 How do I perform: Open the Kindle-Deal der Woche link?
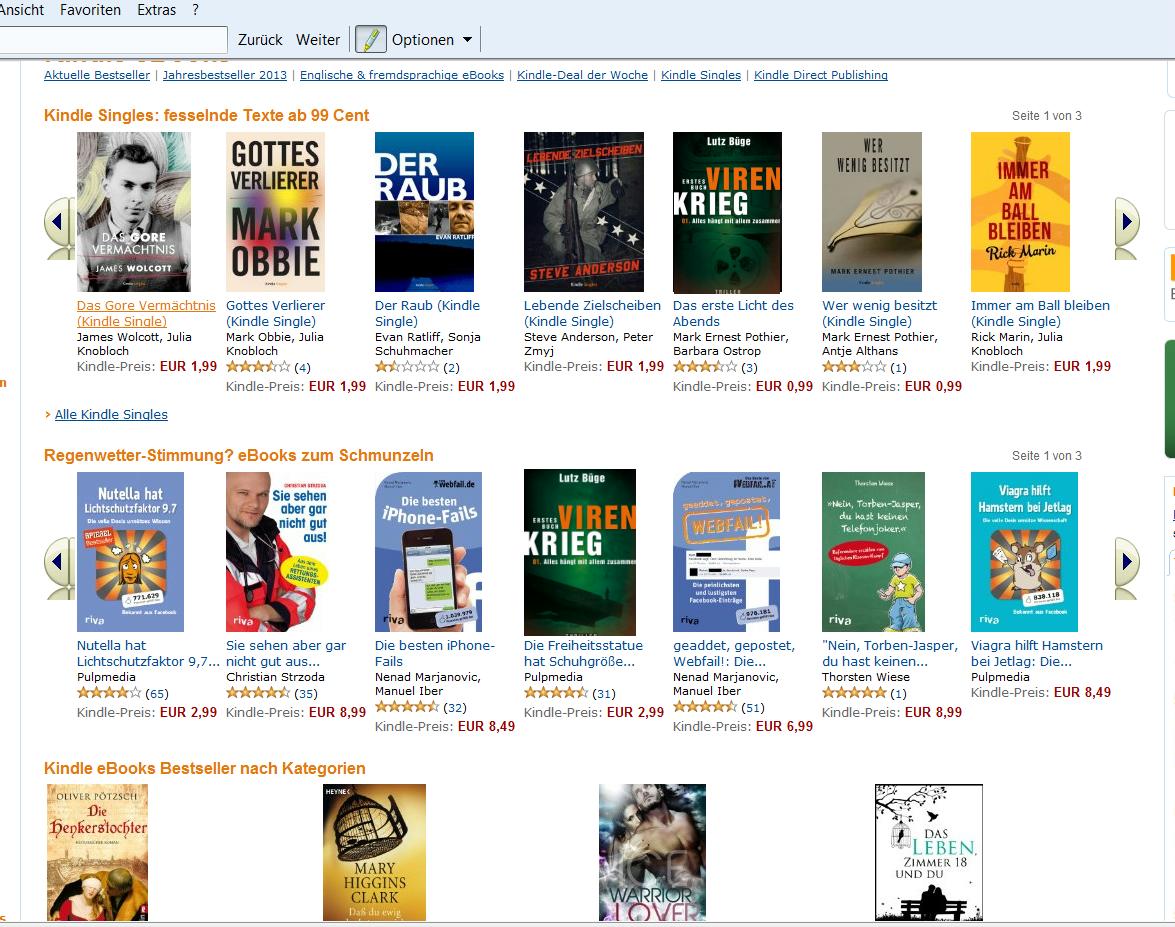(582, 75)
